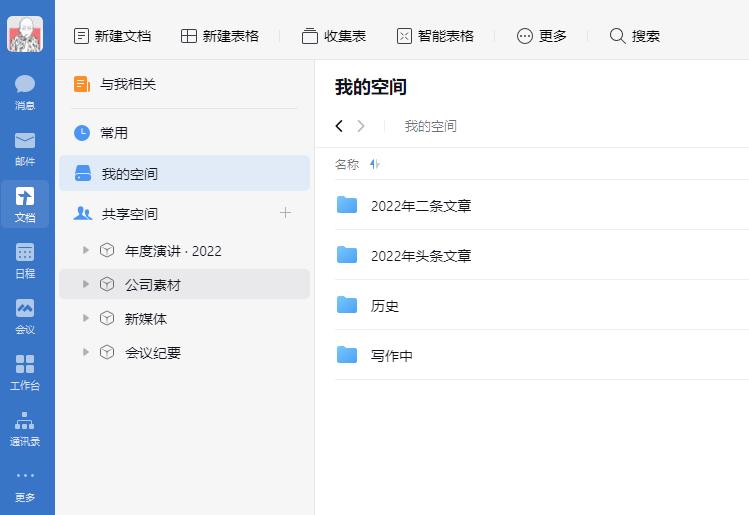Image resolution: width=749 pixels, height=515 pixels.
Task: Expand the 会议纪要 tree arrow
Action: (86, 352)
